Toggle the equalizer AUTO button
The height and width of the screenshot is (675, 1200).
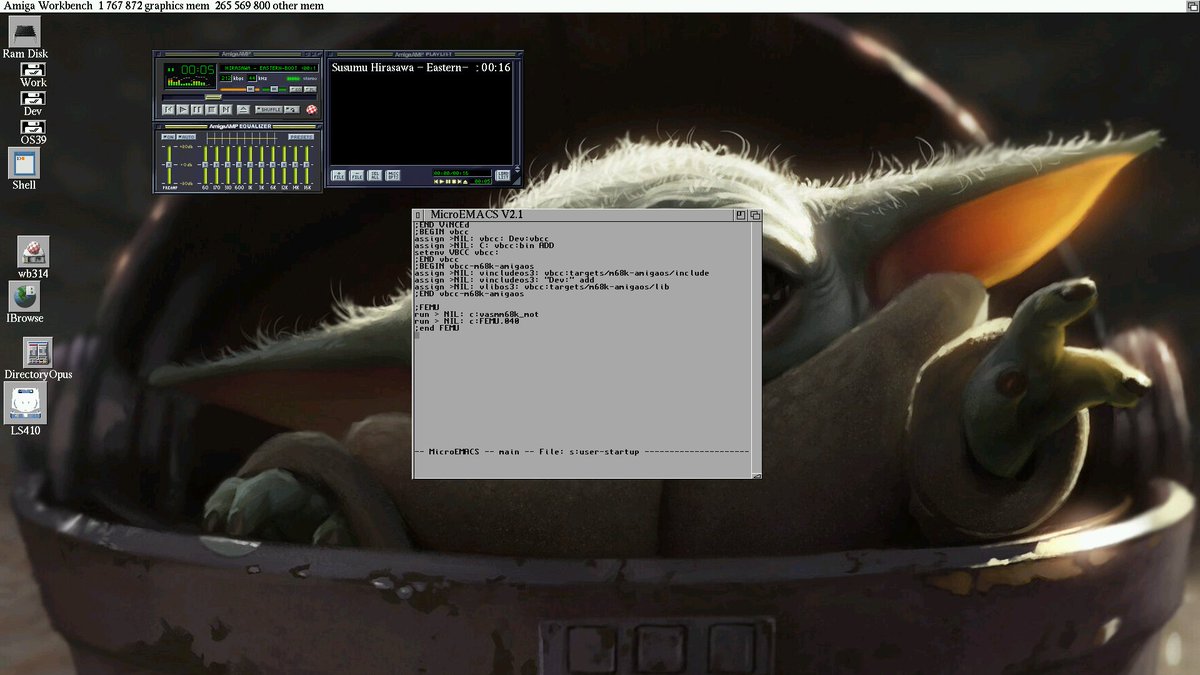[x=186, y=137]
